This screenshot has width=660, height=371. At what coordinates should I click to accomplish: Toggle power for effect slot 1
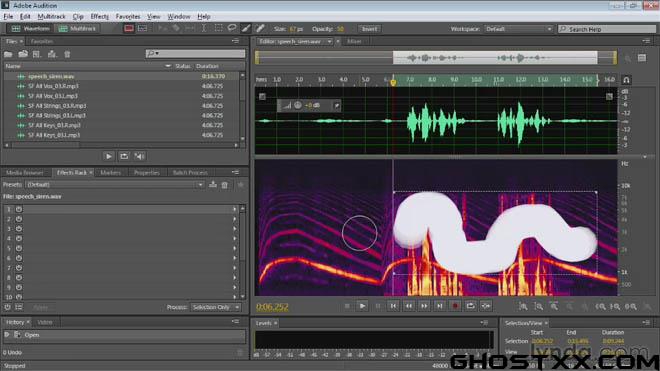coord(19,209)
